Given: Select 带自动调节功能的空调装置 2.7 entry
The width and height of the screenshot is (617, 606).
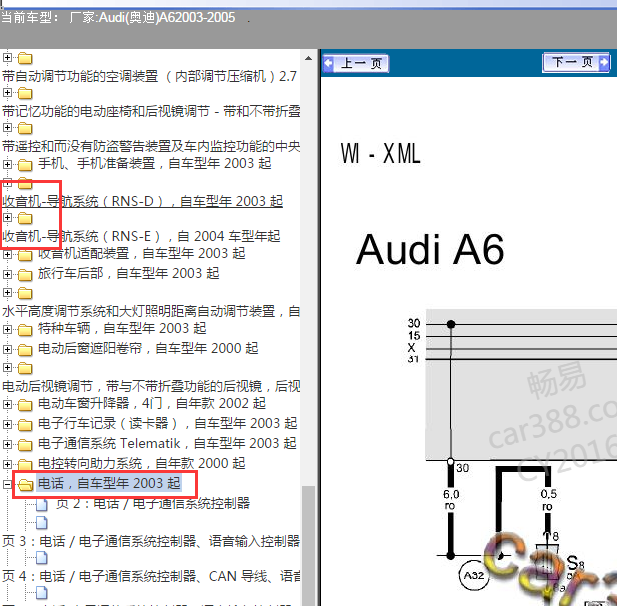Looking at the screenshot, I should pos(149,76).
